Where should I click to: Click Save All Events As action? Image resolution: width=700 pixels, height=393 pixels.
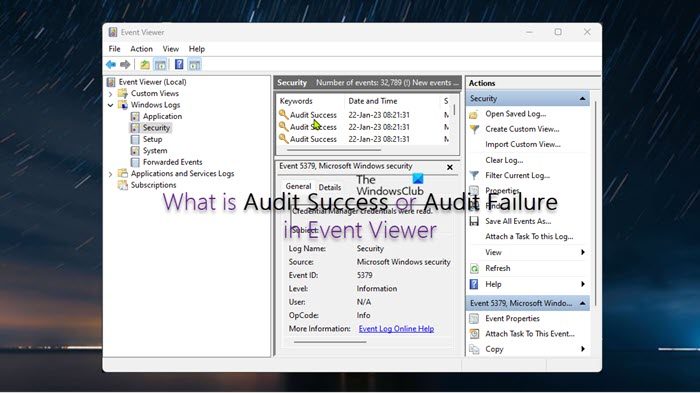tap(518, 222)
